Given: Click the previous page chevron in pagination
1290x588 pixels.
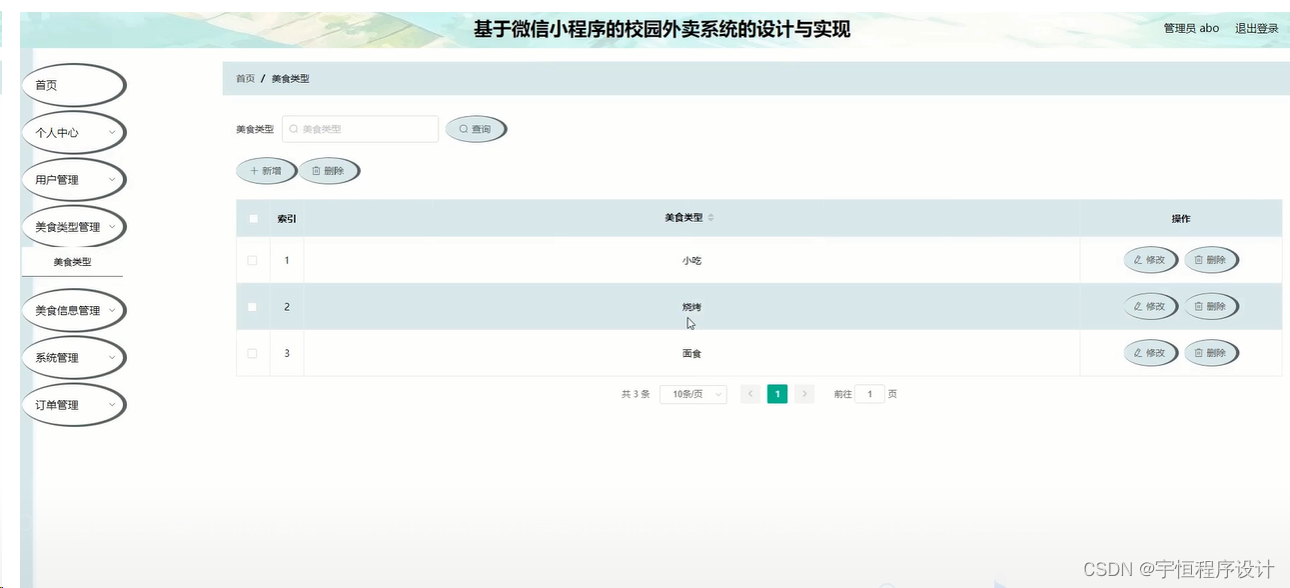Looking at the screenshot, I should pyautogui.click(x=750, y=394).
